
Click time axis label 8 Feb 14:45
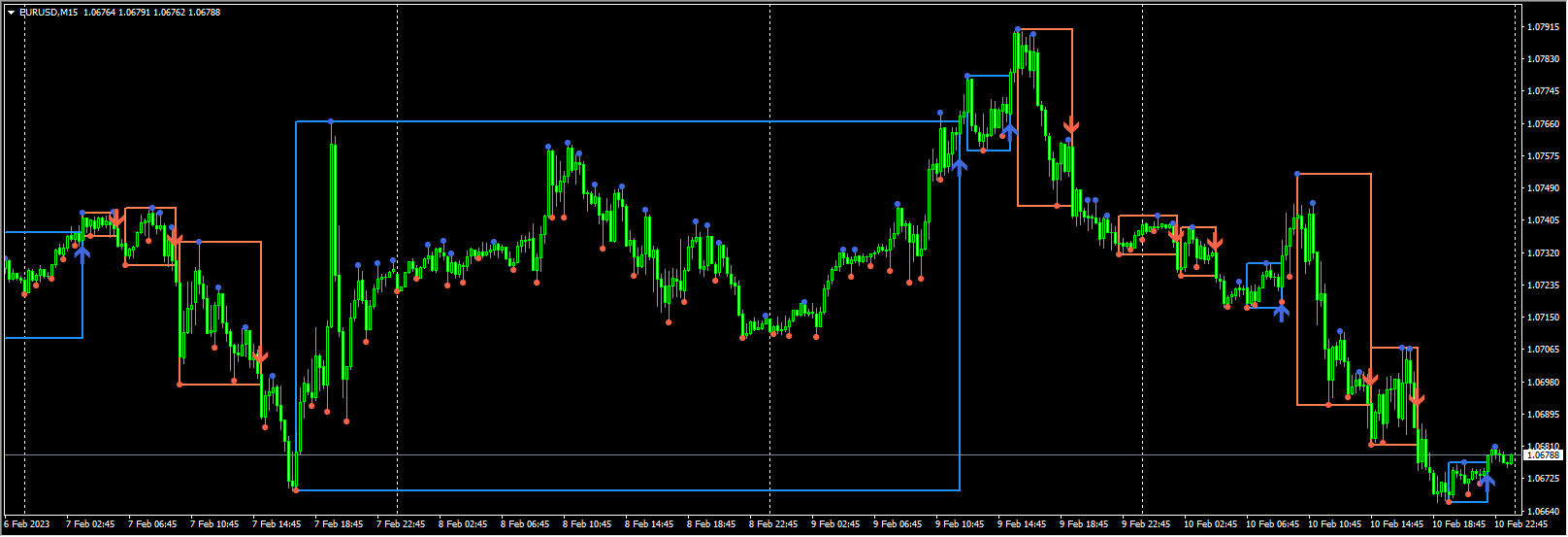coord(649,524)
